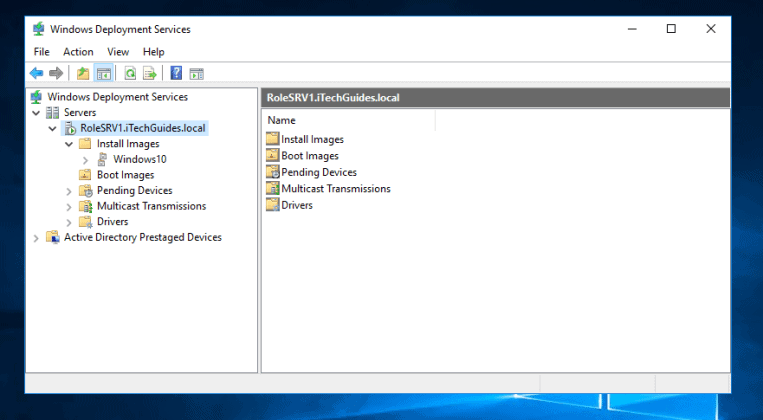
Task: Collapse the Install Images tree node
Action: click(69, 144)
